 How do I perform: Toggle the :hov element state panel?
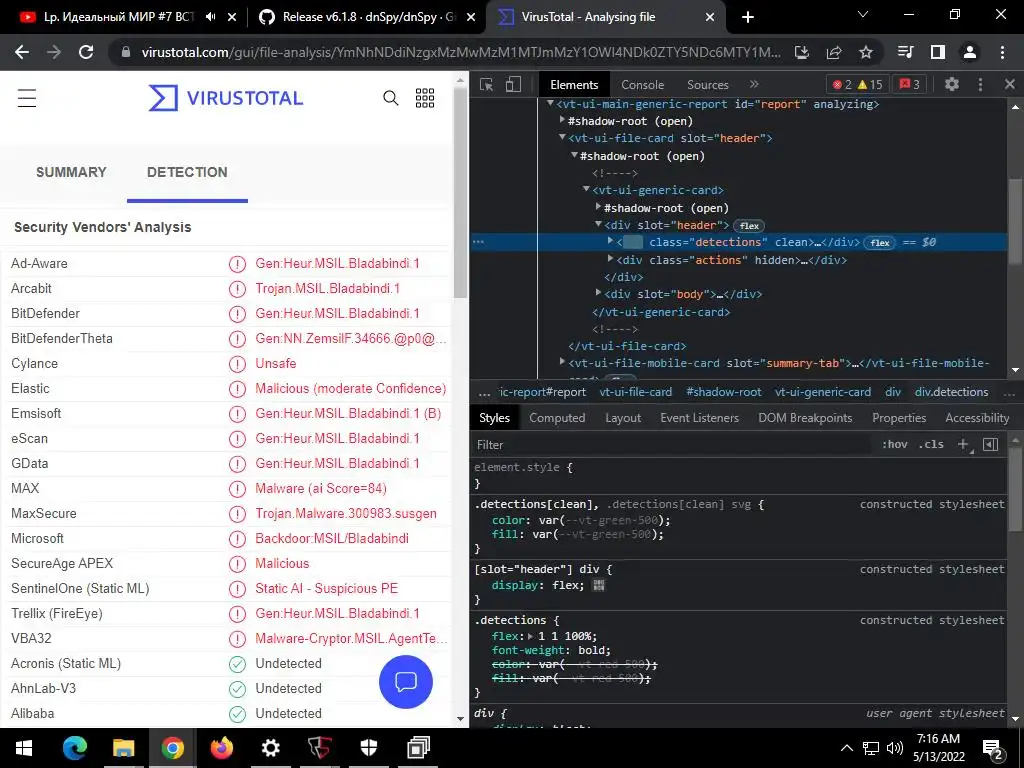pos(895,445)
